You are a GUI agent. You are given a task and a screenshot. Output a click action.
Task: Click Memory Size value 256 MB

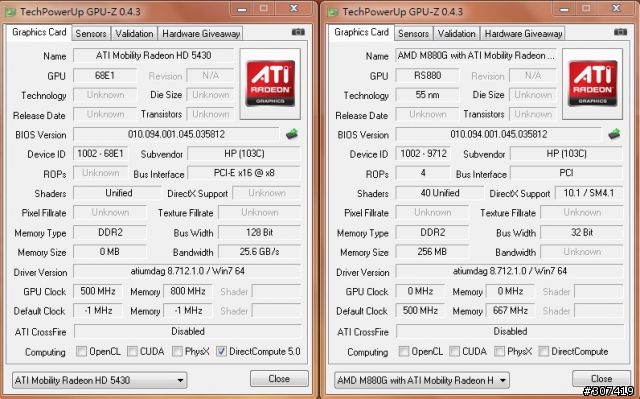tap(432, 252)
